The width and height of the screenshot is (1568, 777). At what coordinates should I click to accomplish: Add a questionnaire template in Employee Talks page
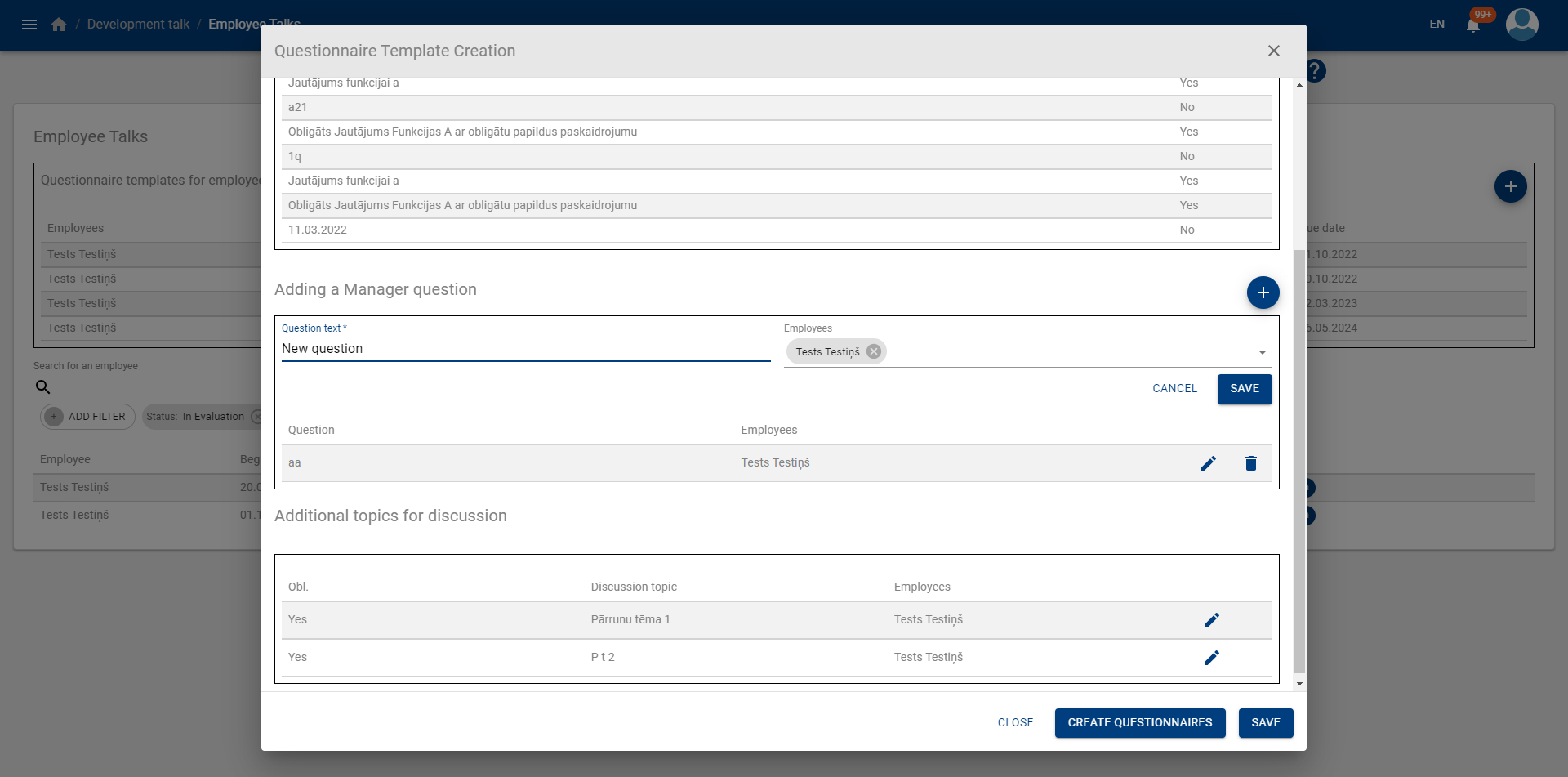point(1511,187)
